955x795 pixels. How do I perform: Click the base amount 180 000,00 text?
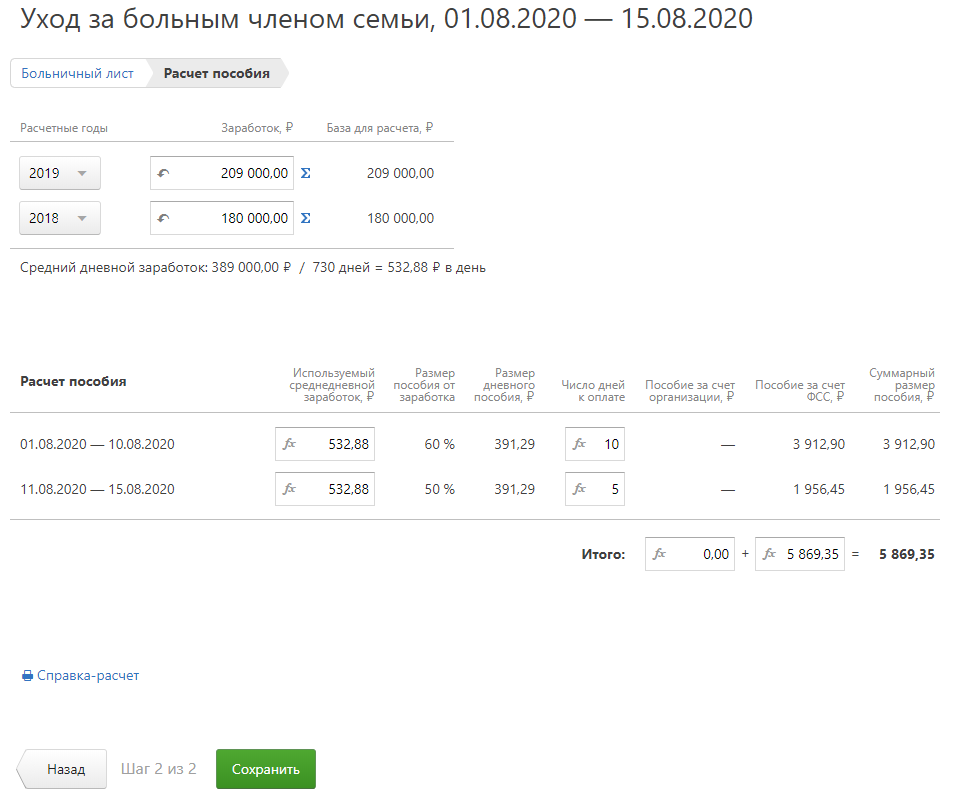click(400, 218)
